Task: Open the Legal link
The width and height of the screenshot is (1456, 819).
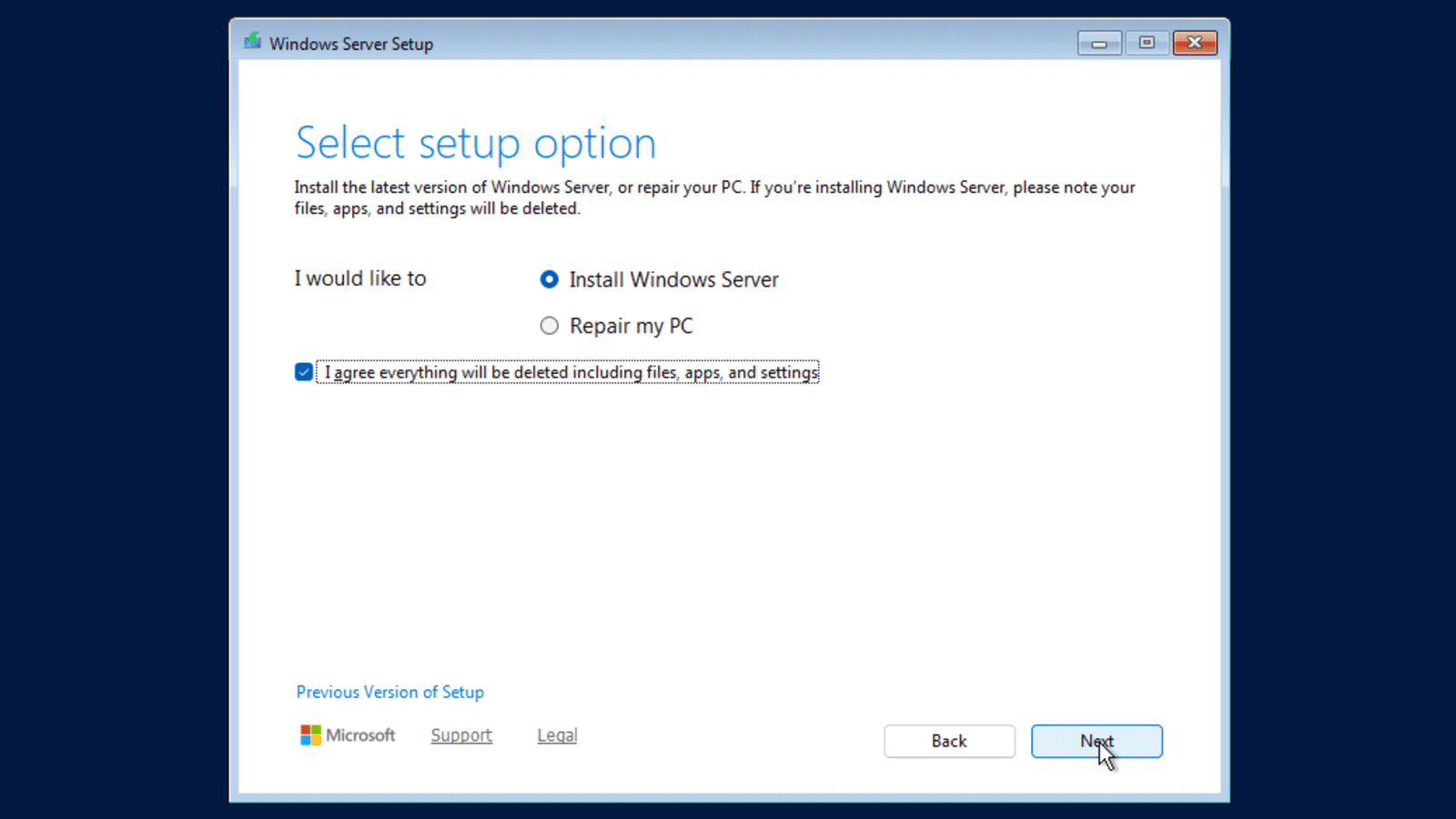Action: click(x=557, y=735)
